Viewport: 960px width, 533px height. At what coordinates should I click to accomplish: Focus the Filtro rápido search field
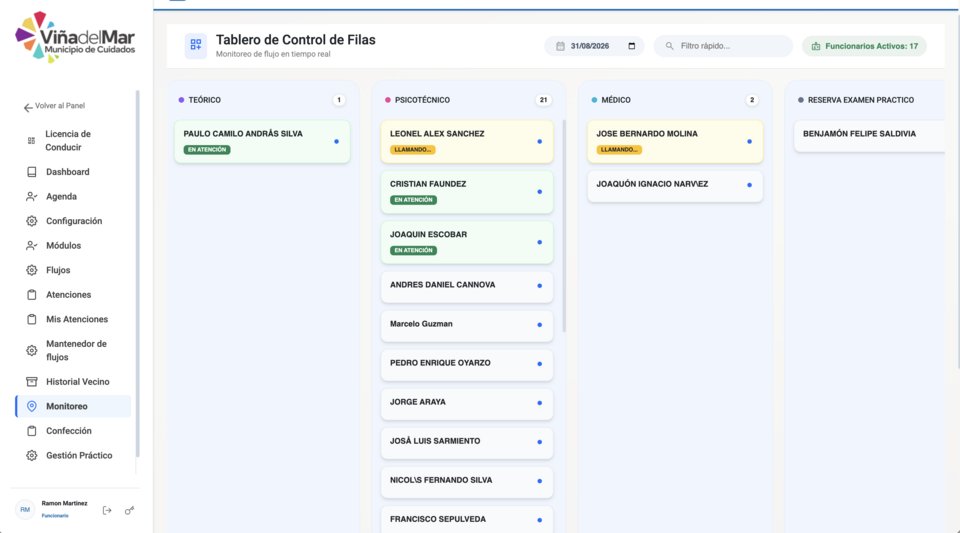[x=723, y=46]
